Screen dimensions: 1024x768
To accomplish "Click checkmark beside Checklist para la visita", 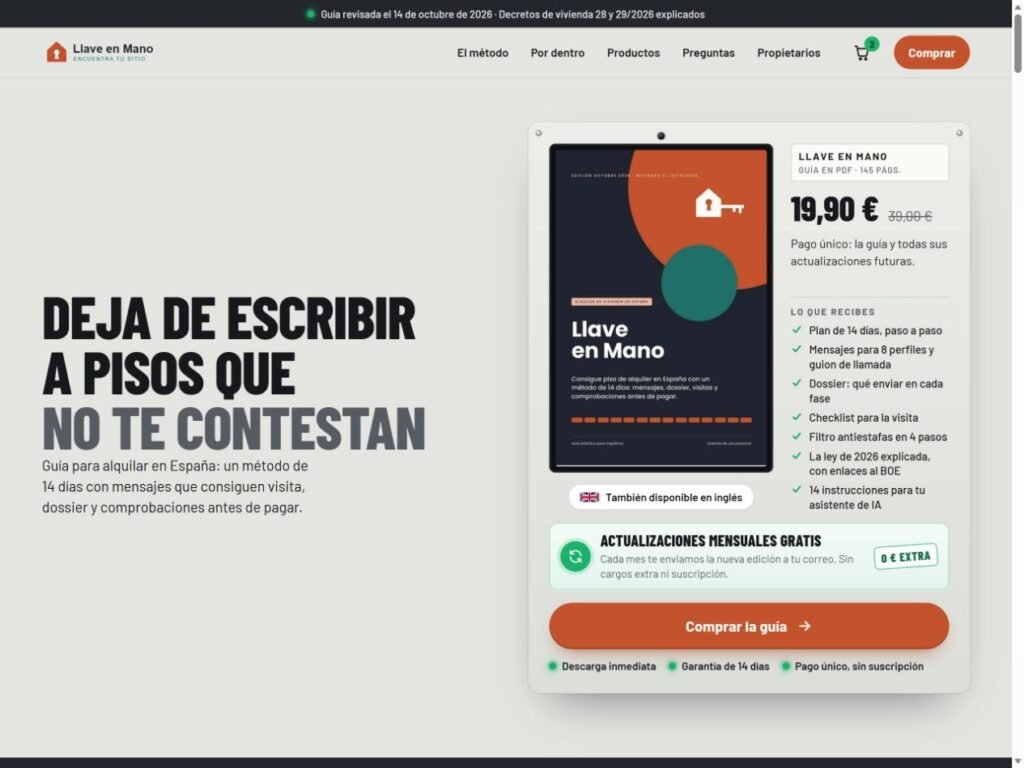I will [x=797, y=417].
